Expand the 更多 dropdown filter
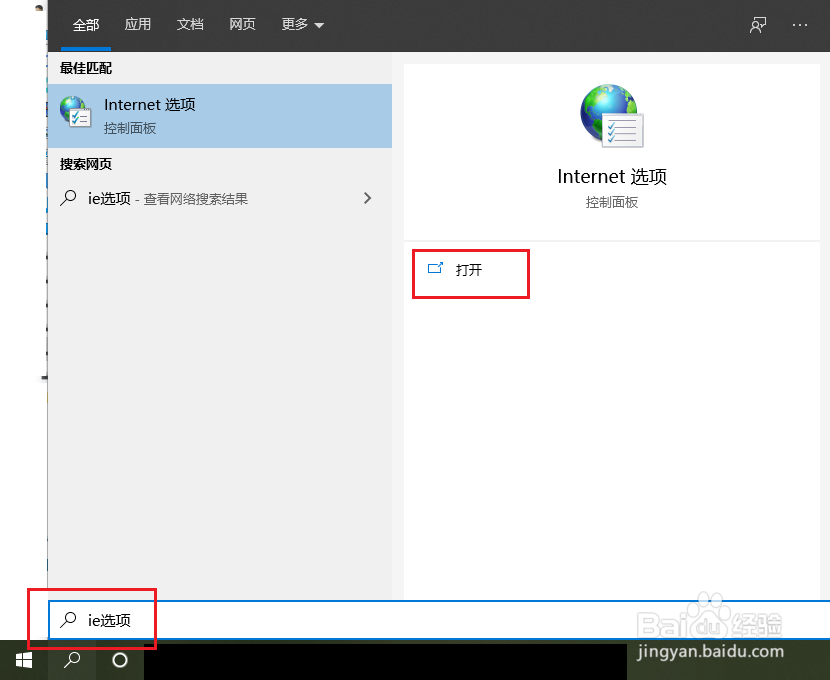 click(x=302, y=24)
